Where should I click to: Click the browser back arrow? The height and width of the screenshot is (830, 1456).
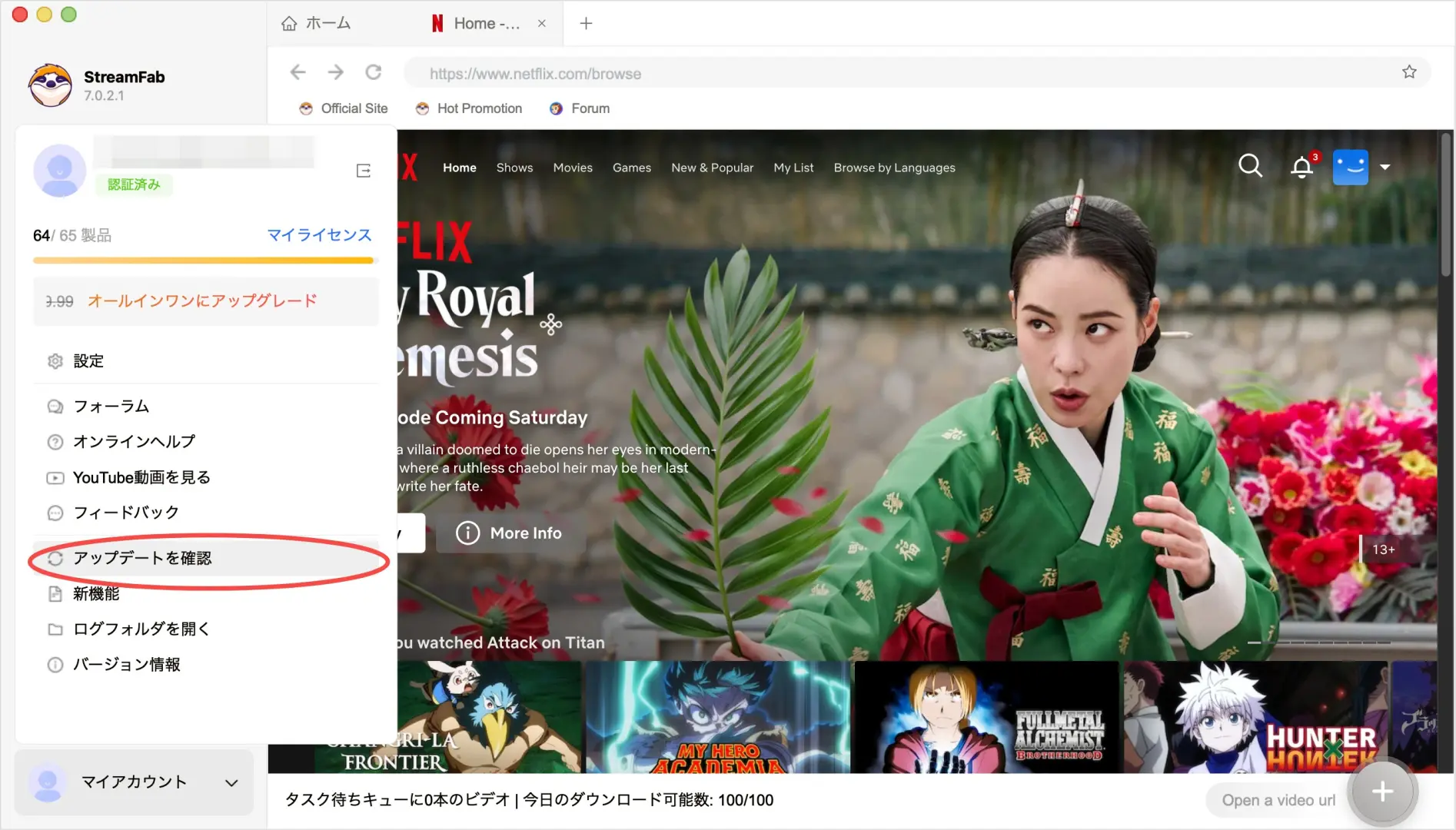tap(298, 72)
